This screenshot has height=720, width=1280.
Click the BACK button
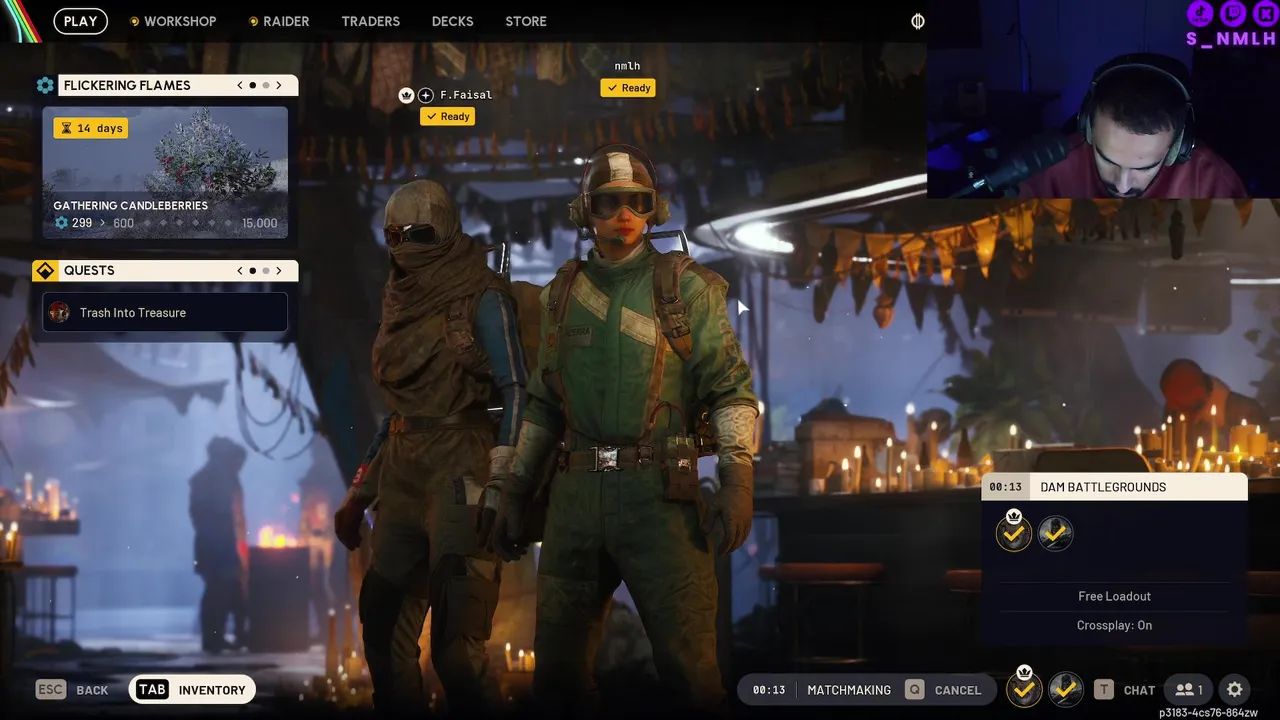coord(92,690)
